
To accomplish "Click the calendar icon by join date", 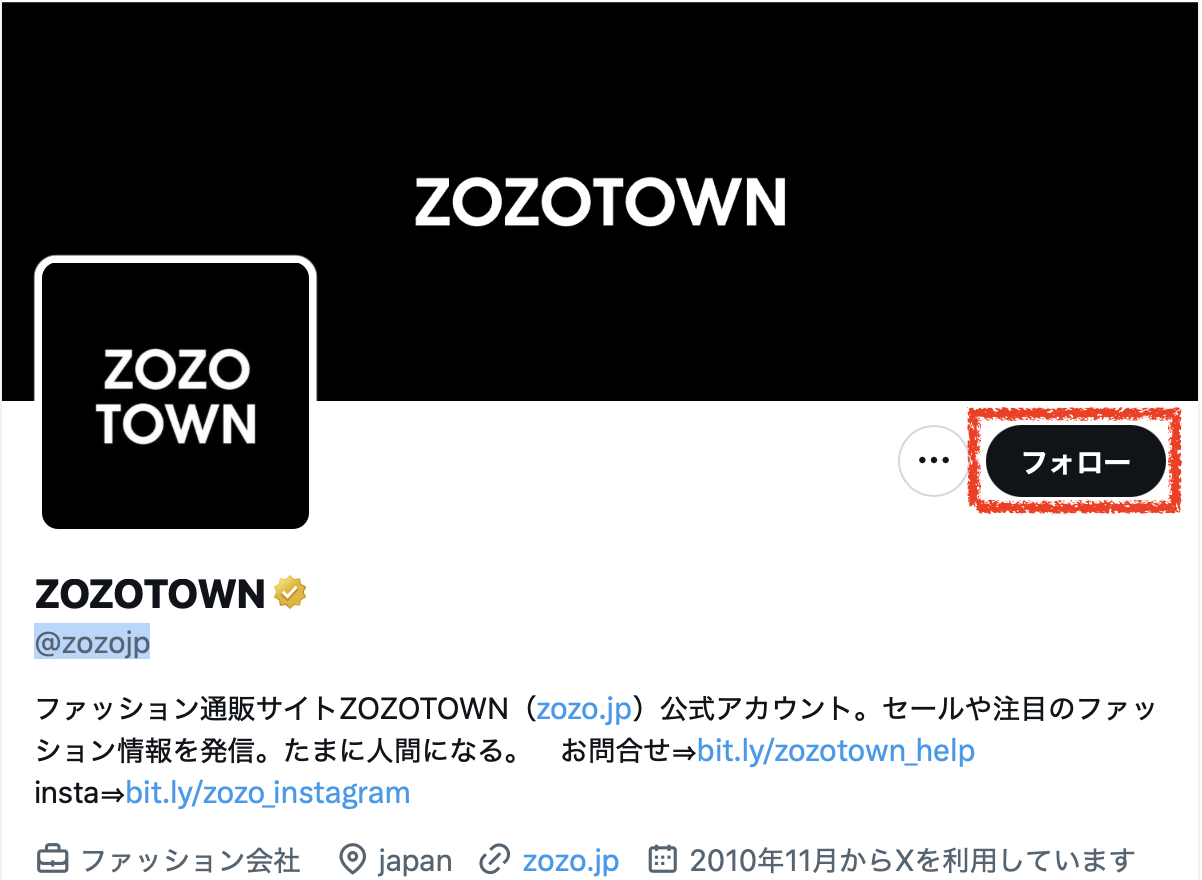I will tap(663, 859).
